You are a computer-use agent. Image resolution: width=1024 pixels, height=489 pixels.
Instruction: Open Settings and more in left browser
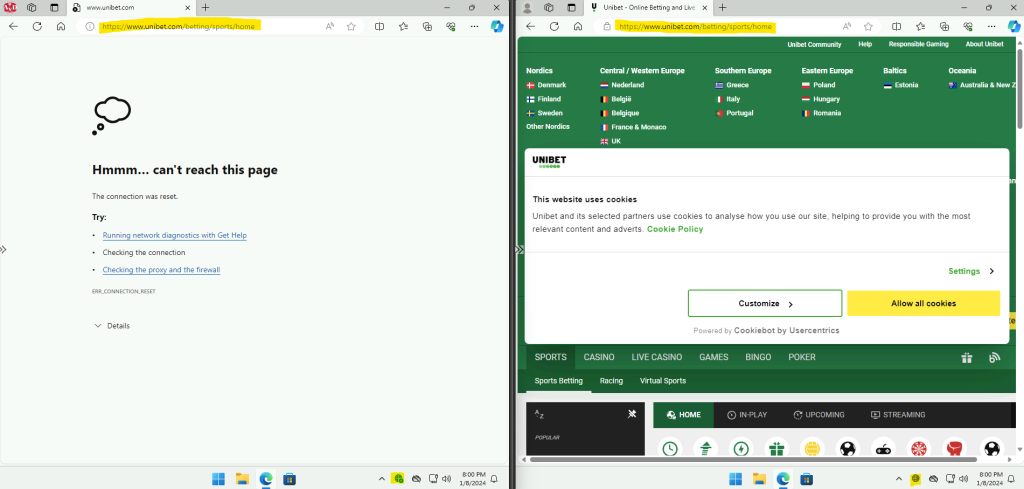(x=474, y=27)
